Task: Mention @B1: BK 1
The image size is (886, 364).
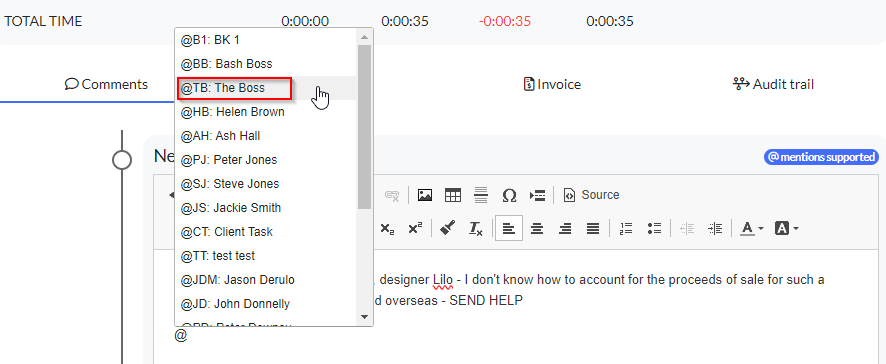Action: [x=266, y=40]
